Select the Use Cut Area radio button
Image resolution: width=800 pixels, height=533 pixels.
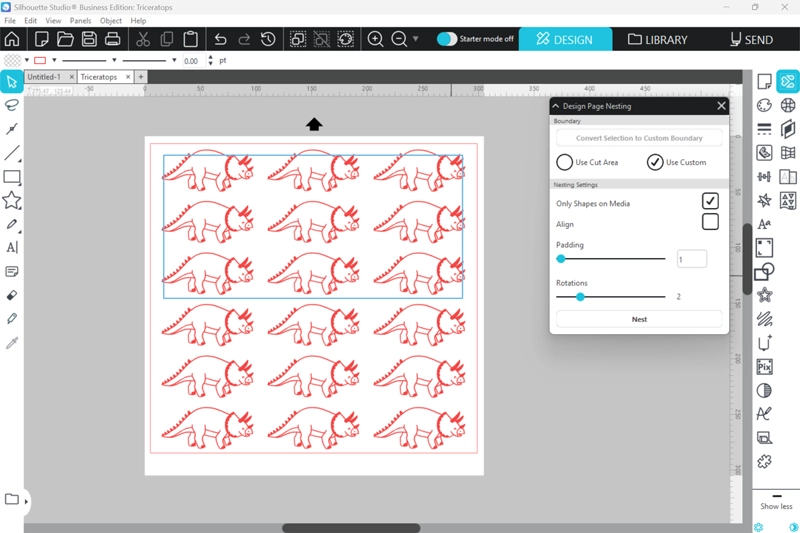coord(565,162)
